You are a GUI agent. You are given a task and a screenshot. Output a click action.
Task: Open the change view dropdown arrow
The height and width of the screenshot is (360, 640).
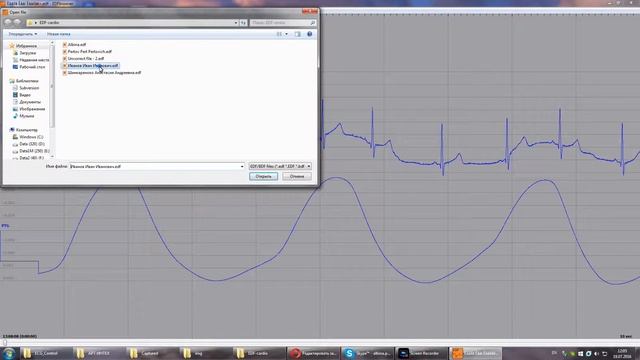coord(286,34)
